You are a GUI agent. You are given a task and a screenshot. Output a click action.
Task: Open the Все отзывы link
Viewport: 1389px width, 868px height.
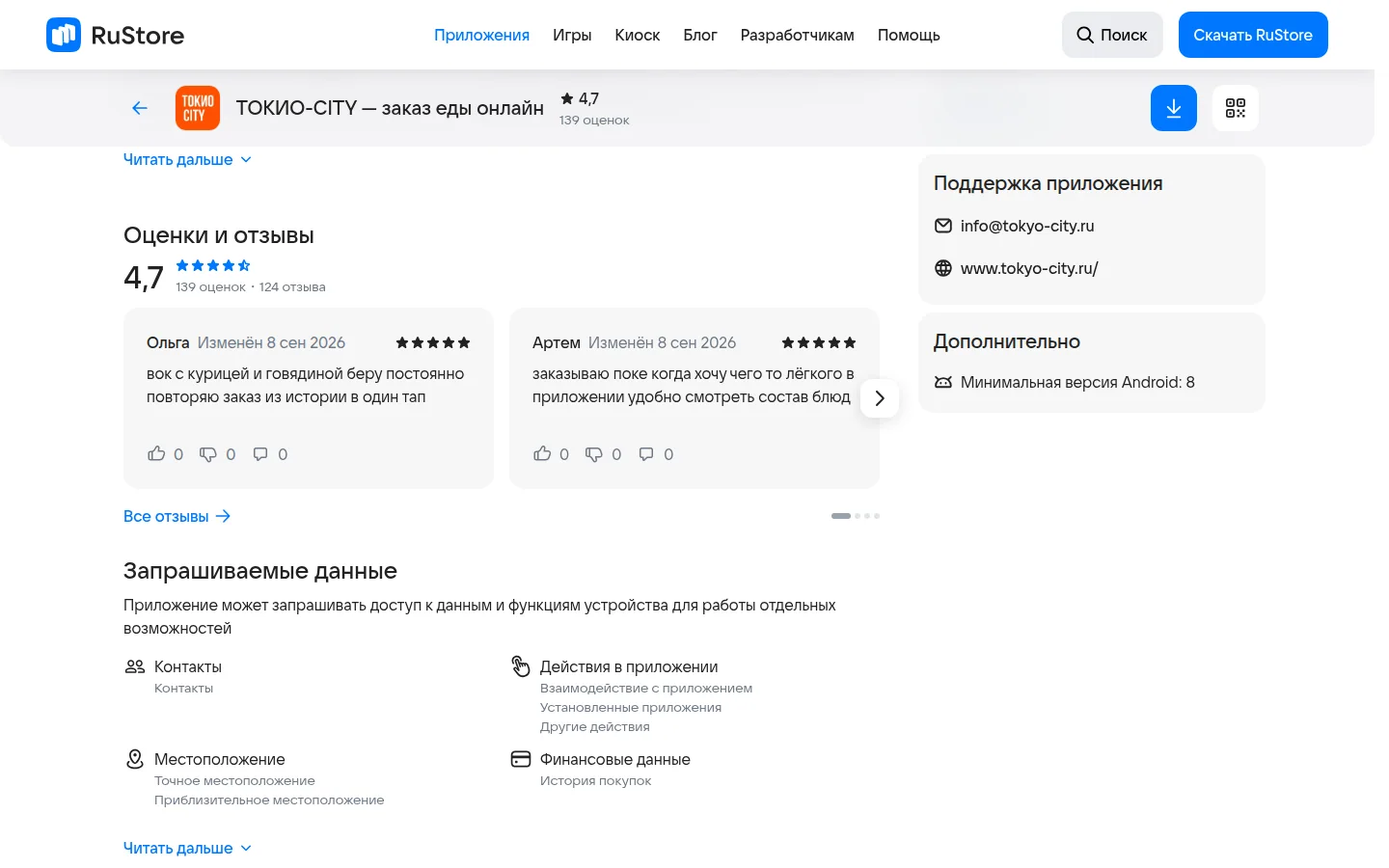[x=177, y=516]
